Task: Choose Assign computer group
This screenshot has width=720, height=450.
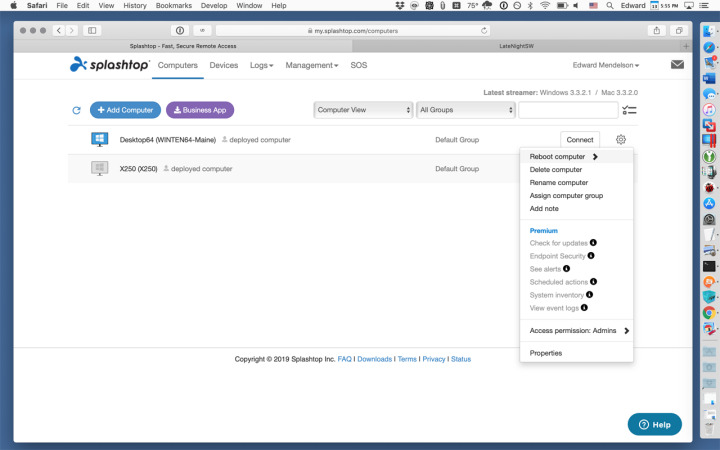Action: click(566, 195)
